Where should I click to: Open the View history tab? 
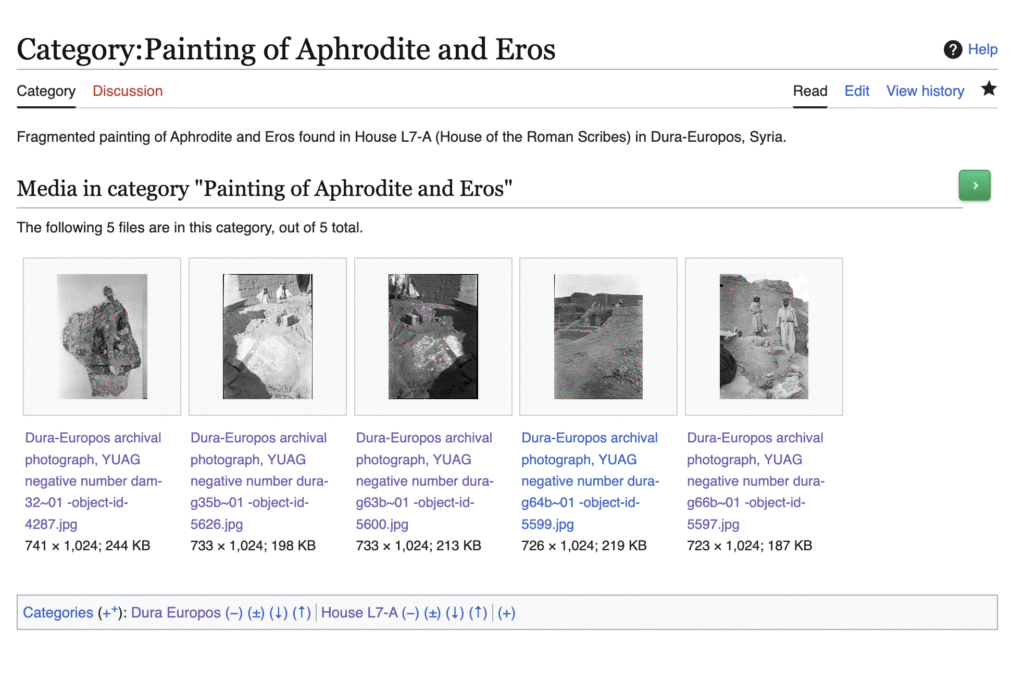[x=925, y=91]
